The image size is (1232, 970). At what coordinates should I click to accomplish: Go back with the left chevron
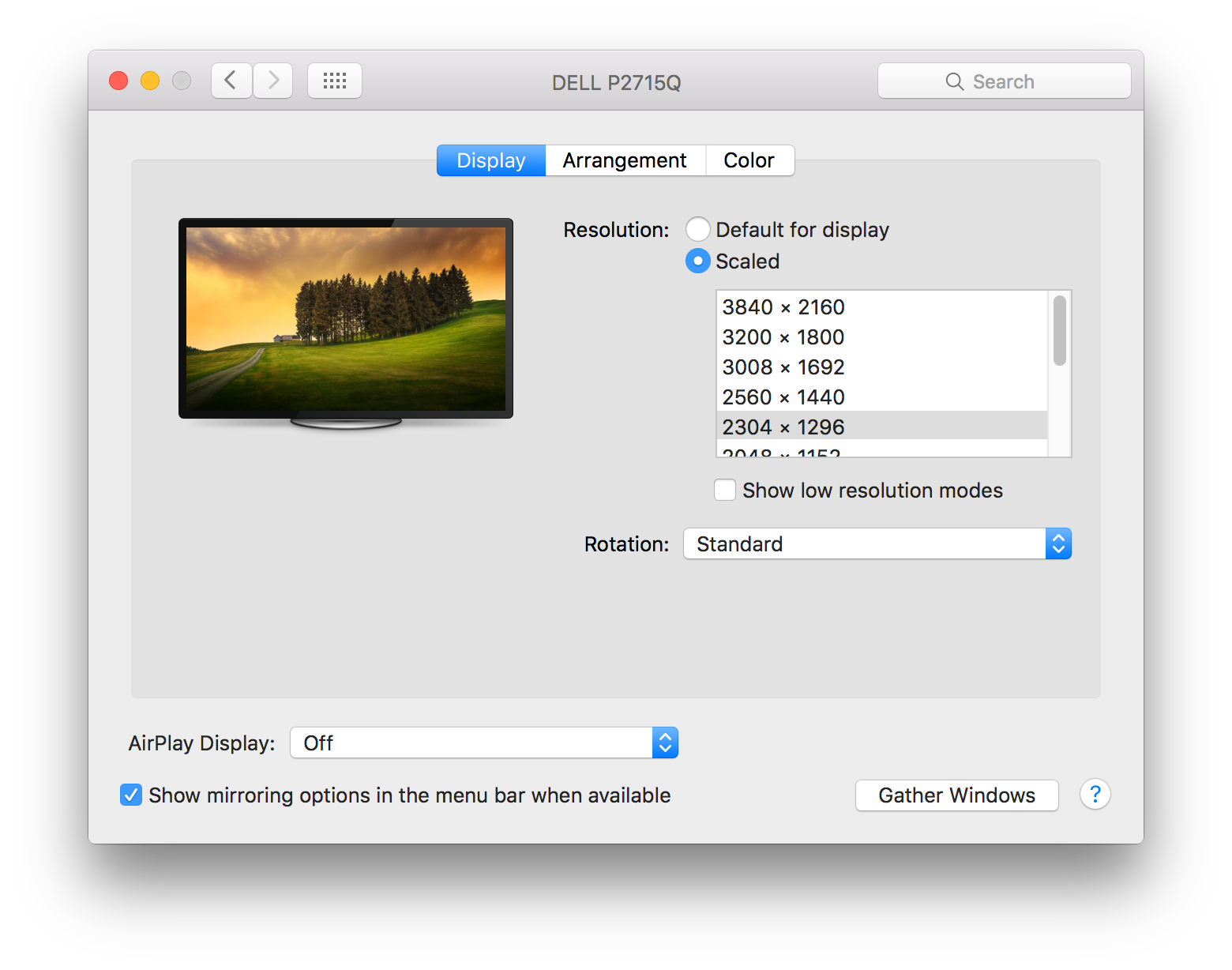(x=231, y=81)
